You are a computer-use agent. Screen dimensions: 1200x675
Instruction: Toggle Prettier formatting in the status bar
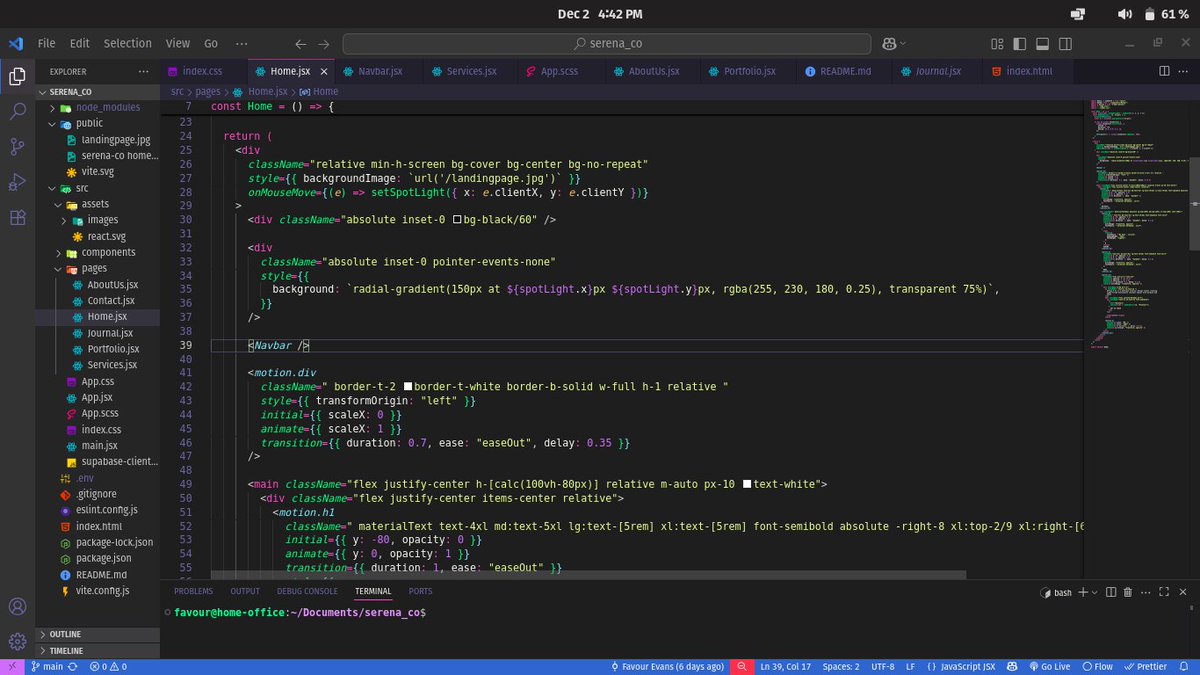click(x=1145, y=666)
